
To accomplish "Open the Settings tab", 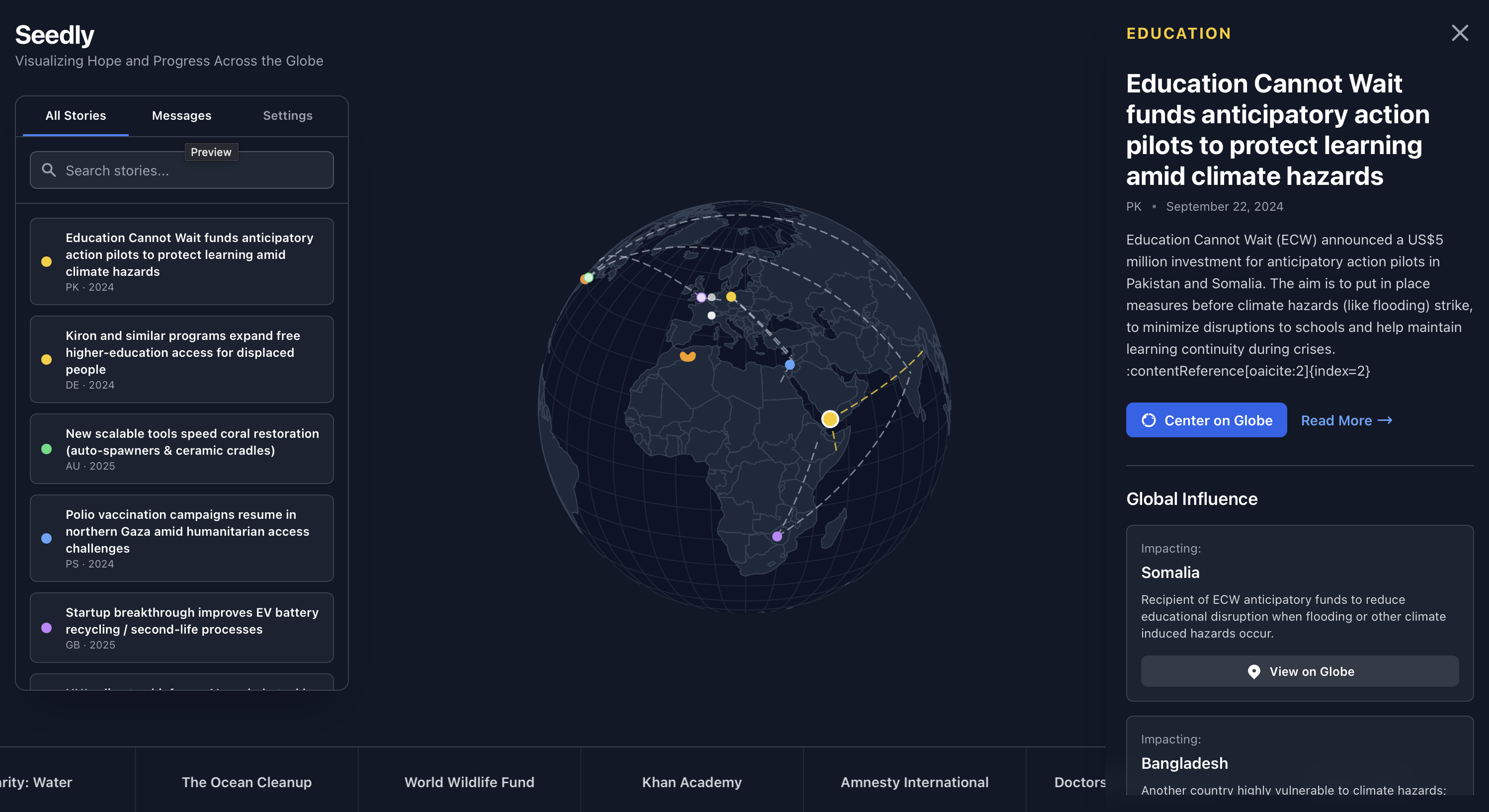I will [287, 116].
